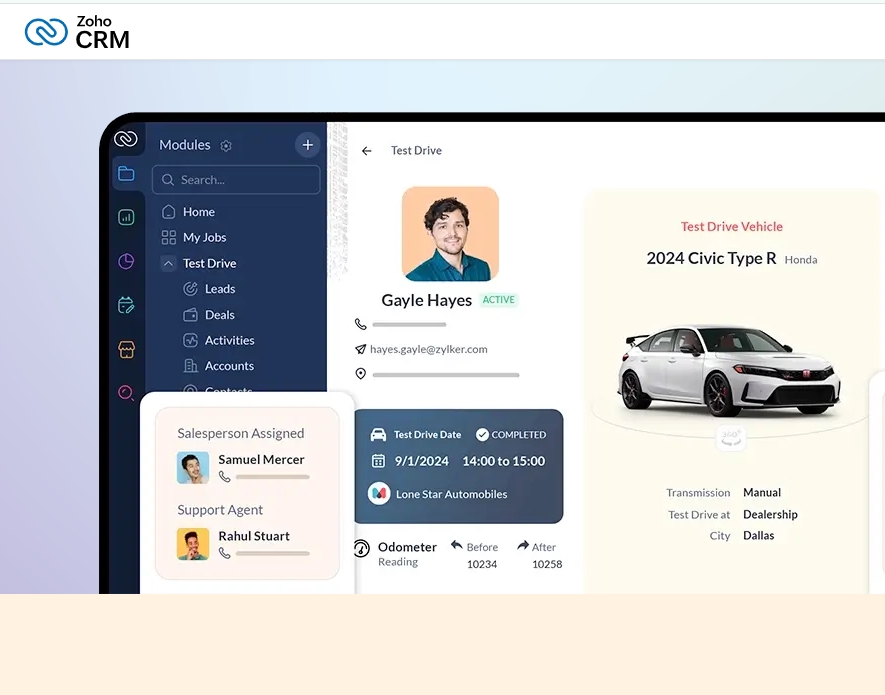Image resolution: width=885 pixels, height=695 pixels.
Task: Click the Activities pulse icon
Action: coord(190,340)
